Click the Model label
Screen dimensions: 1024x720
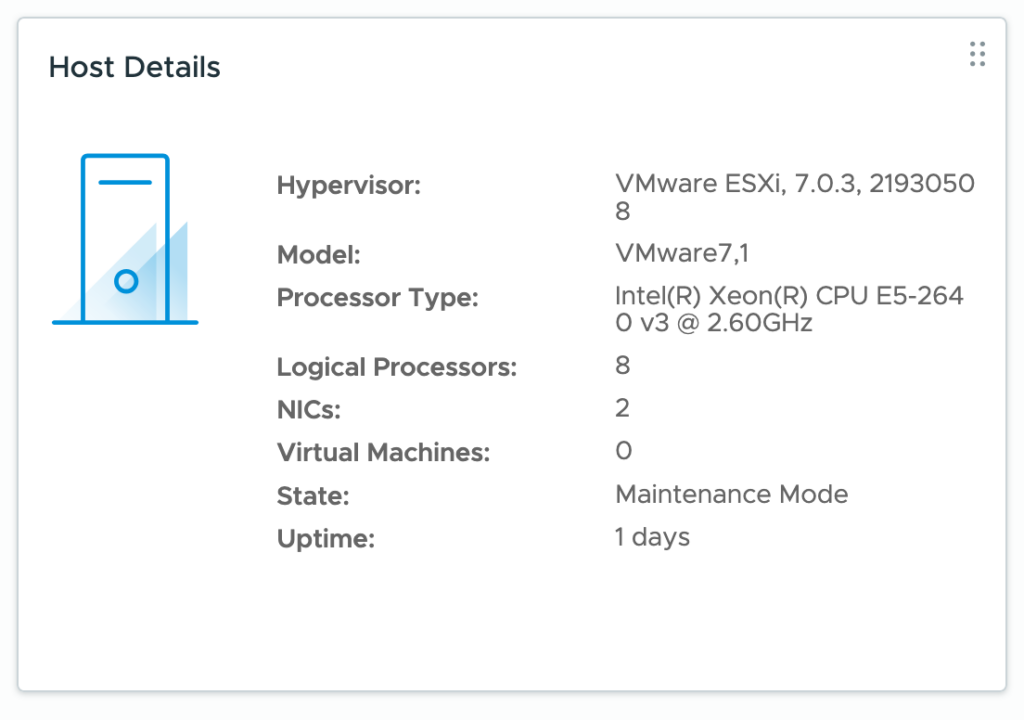click(318, 255)
